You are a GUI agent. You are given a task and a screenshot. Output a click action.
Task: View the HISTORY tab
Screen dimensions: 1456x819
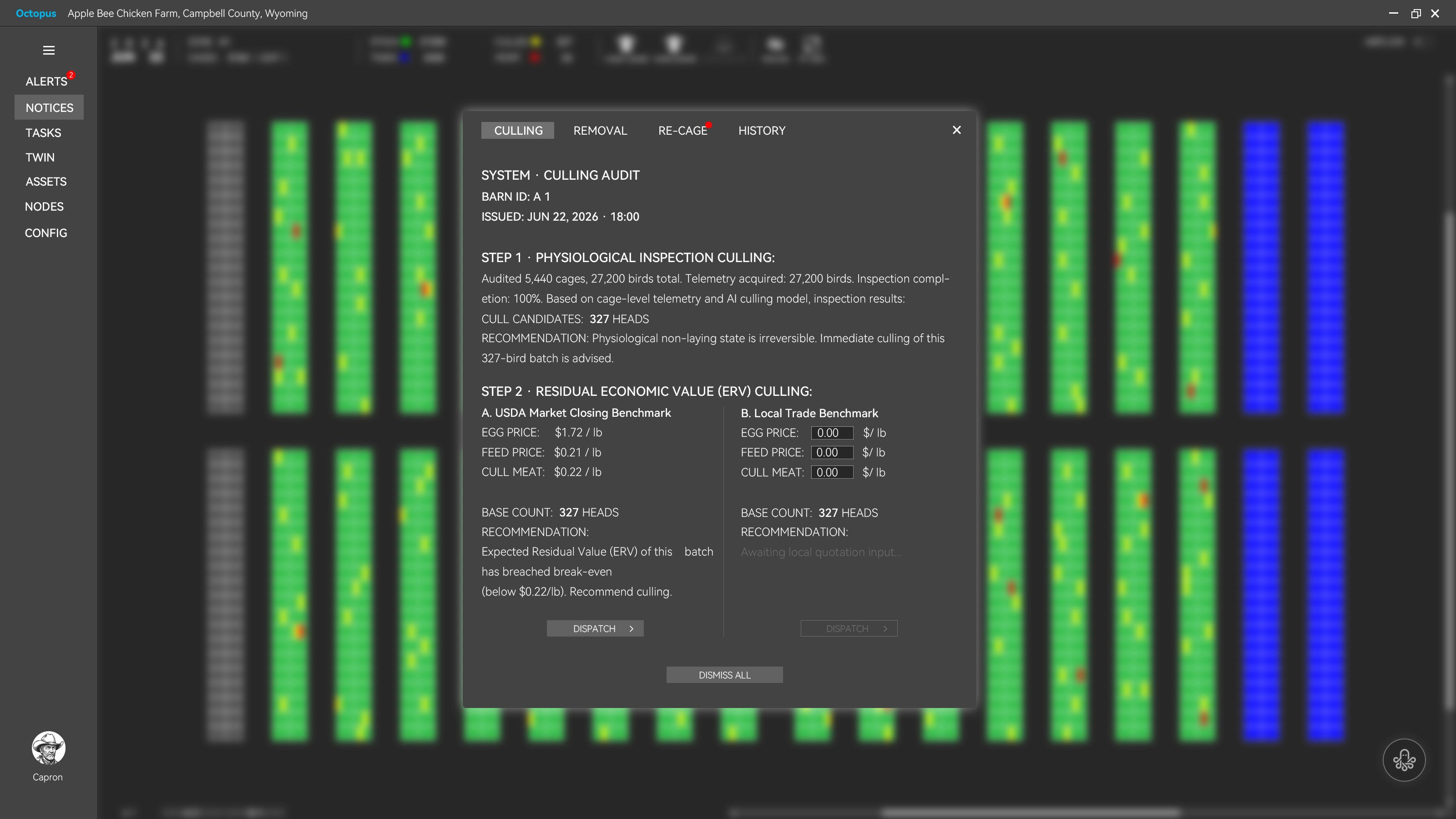tap(761, 131)
